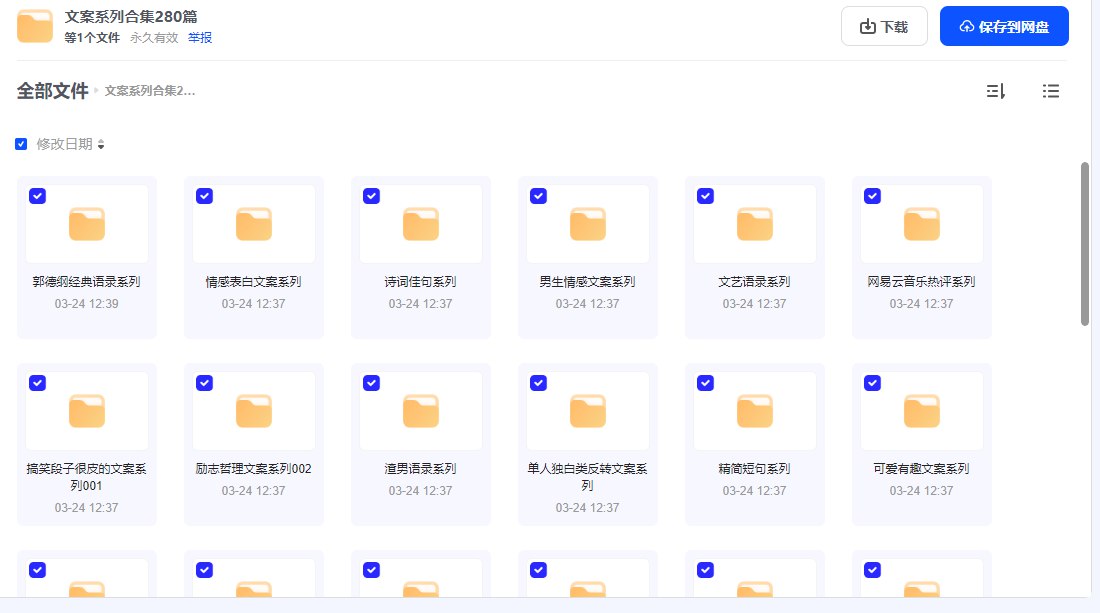Open the 举报 link
Viewport: 1100px width, 613px height.
pyautogui.click(x=198, y=37)
